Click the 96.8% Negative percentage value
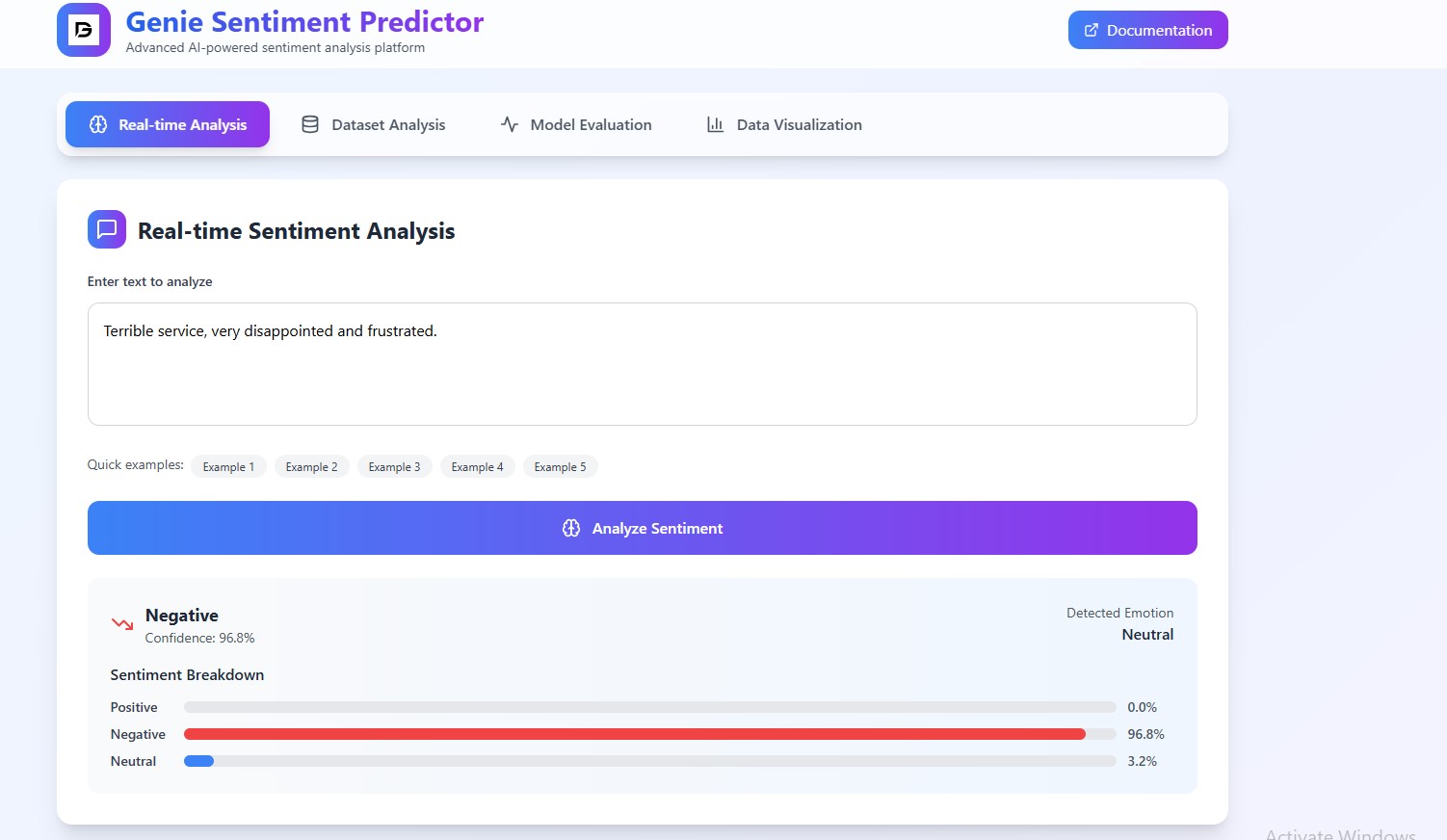The height and width of the screenshot is (840, 1447). 1145,734
